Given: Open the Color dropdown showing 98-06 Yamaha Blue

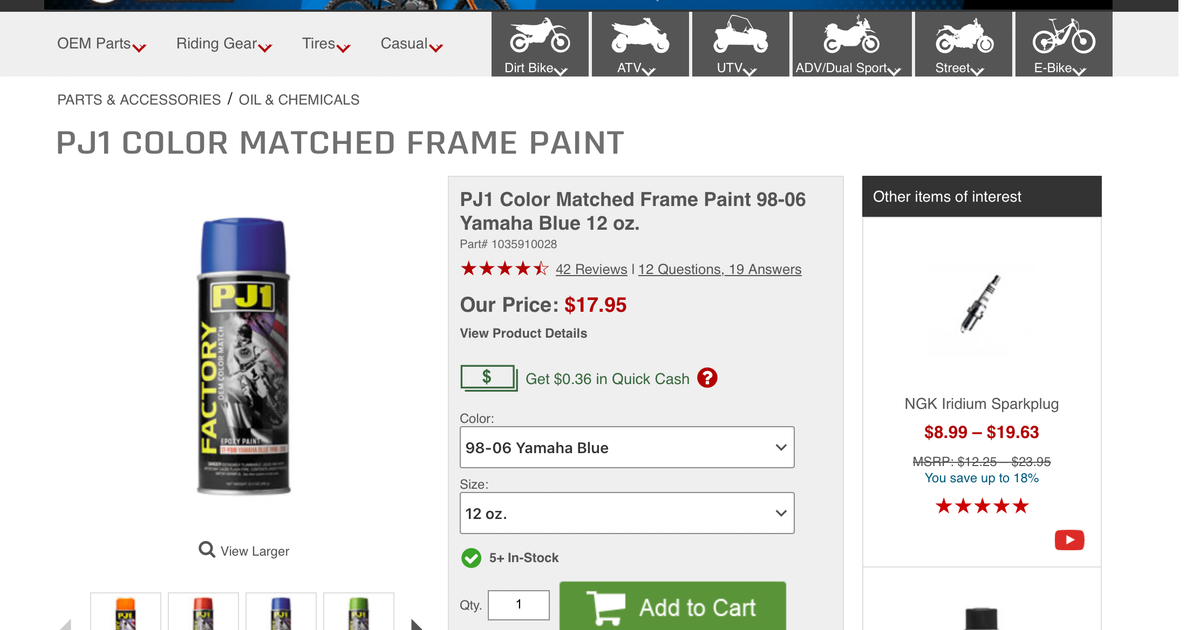Looking at the screenshot, I should pyautogui.click(x=627, y=447).
